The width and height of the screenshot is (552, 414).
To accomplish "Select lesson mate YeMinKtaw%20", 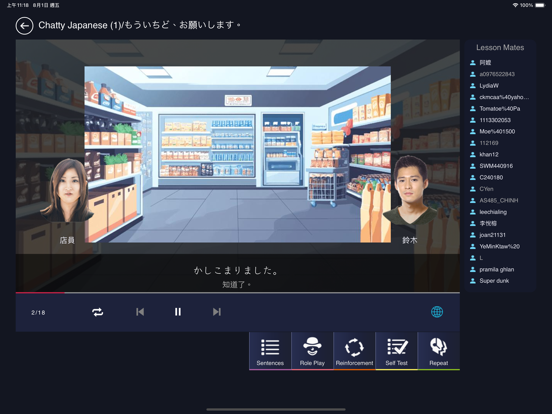I will (x=499, y=246).
